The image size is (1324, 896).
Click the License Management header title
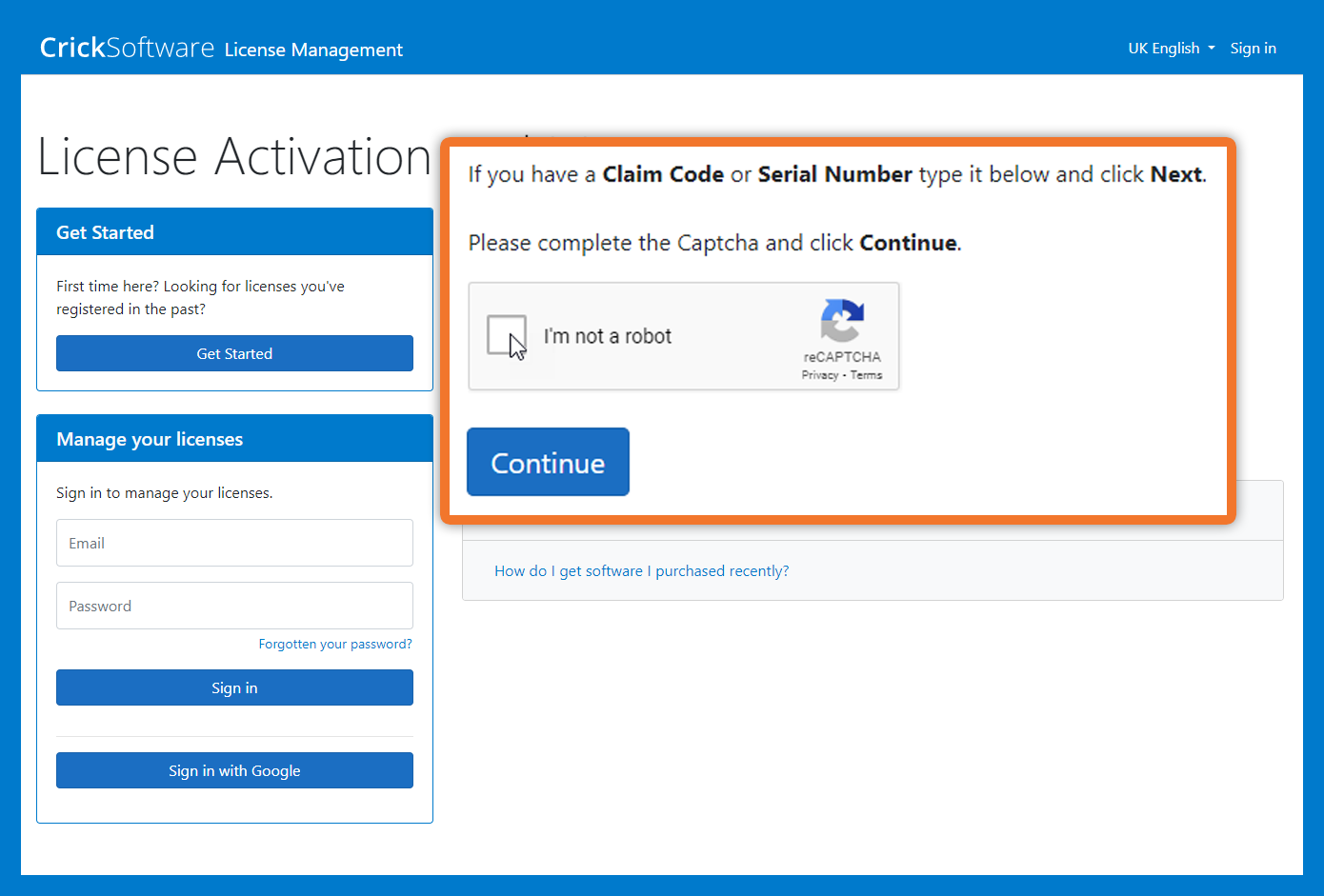pos(313,50)
